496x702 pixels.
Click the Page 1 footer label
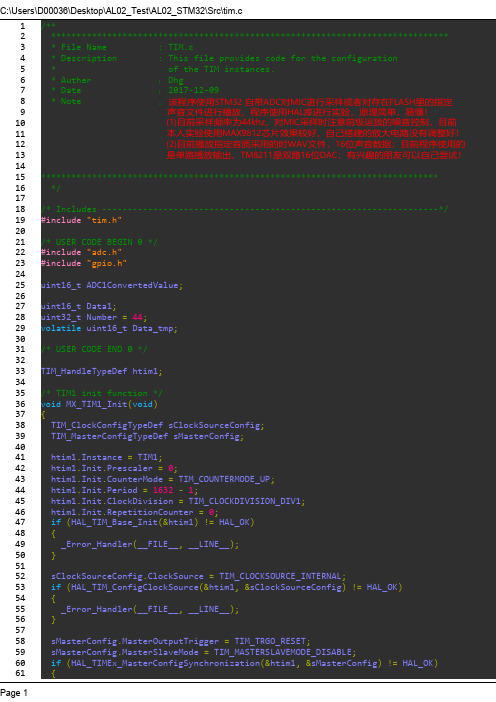pos(13,693)
